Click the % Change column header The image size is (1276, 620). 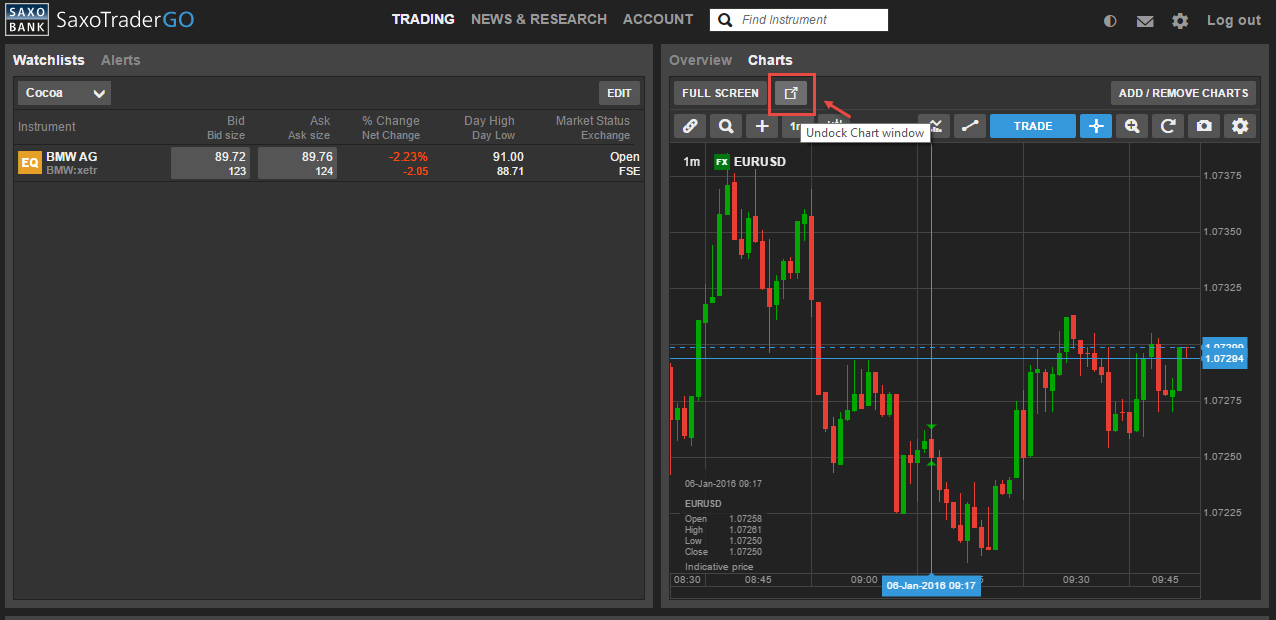click(x=391, y=121)
